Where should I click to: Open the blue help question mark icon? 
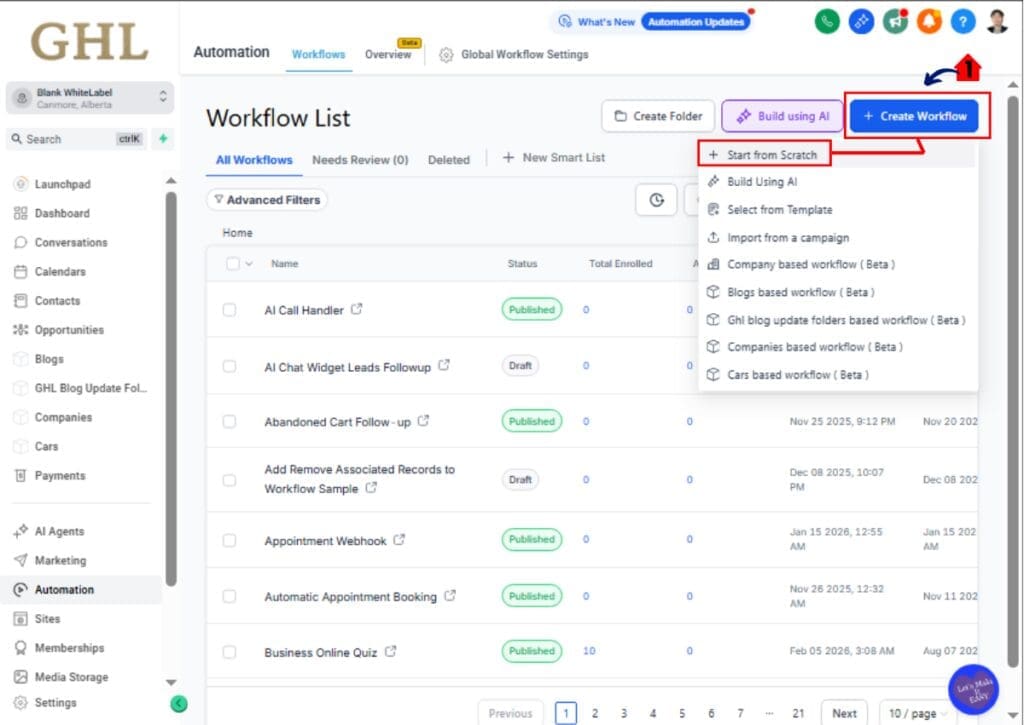click(963, 22)
